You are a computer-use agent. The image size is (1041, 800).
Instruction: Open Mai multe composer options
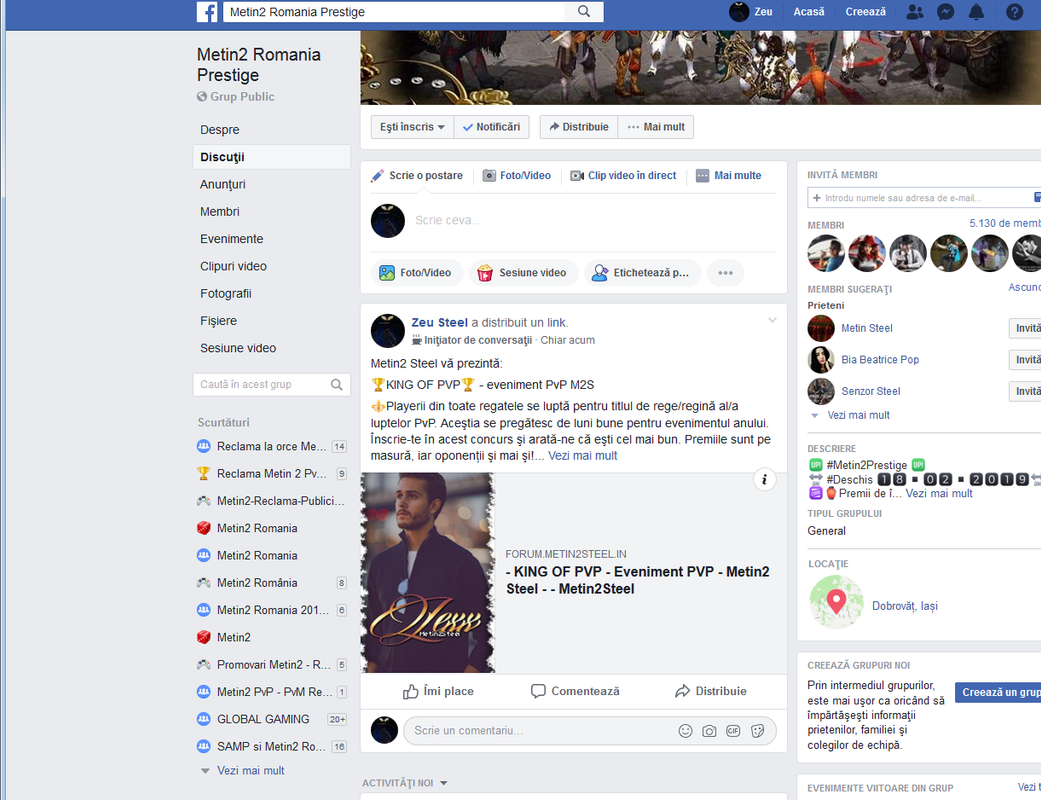point(728,175)
